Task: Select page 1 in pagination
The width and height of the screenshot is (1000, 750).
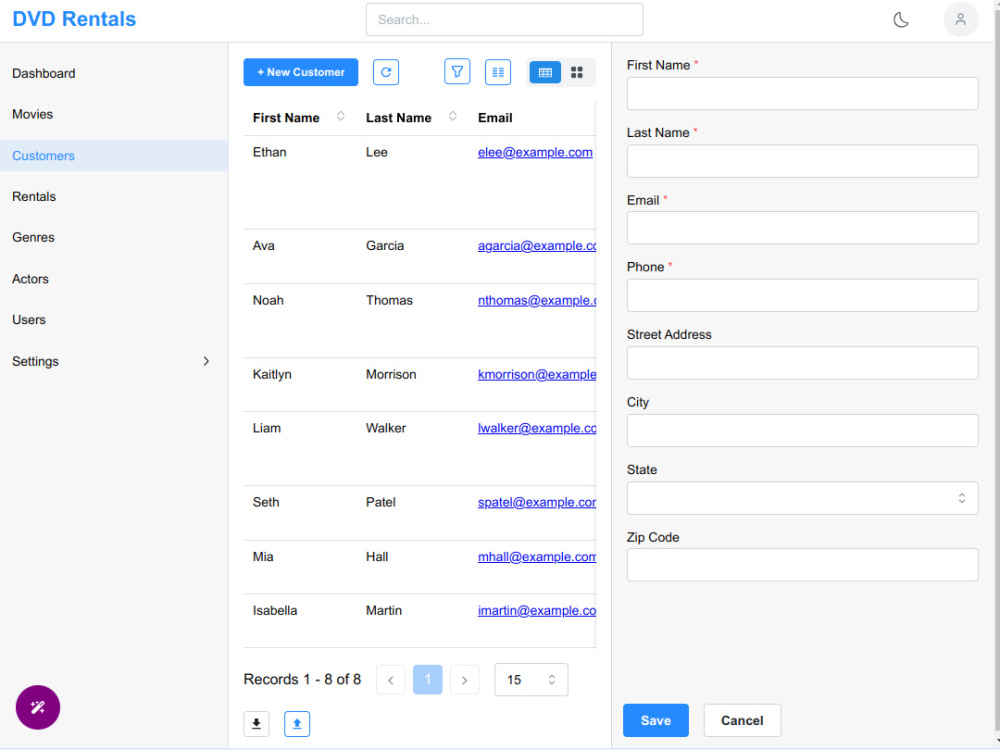Action: tap(428, 680)
